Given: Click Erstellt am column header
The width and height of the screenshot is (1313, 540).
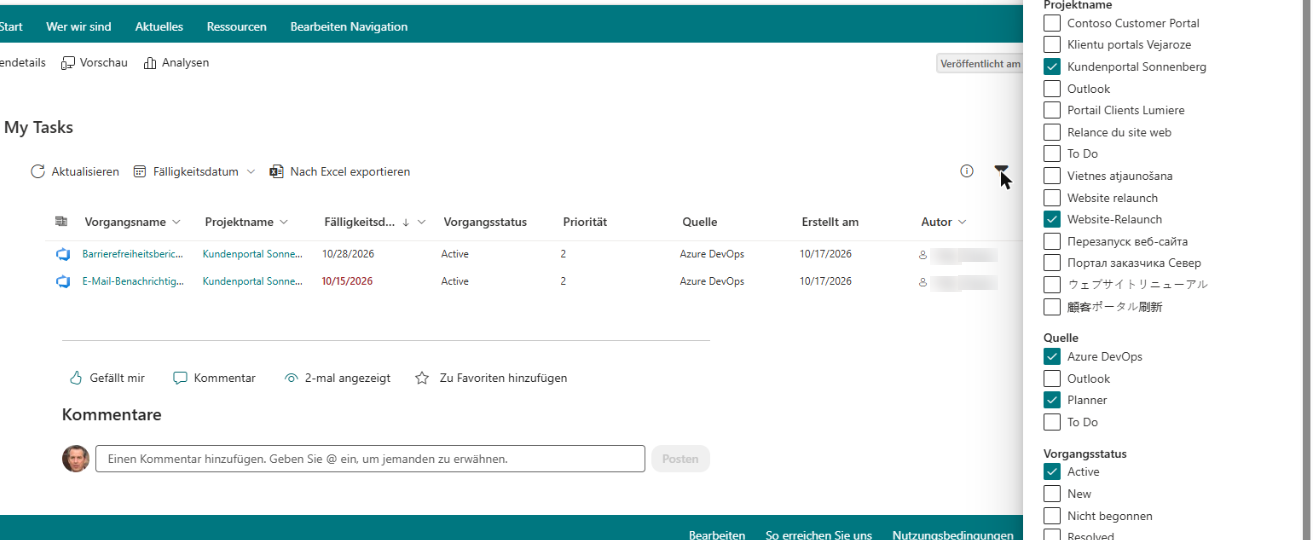Looking at the screenshot, I should coord(830,222).
